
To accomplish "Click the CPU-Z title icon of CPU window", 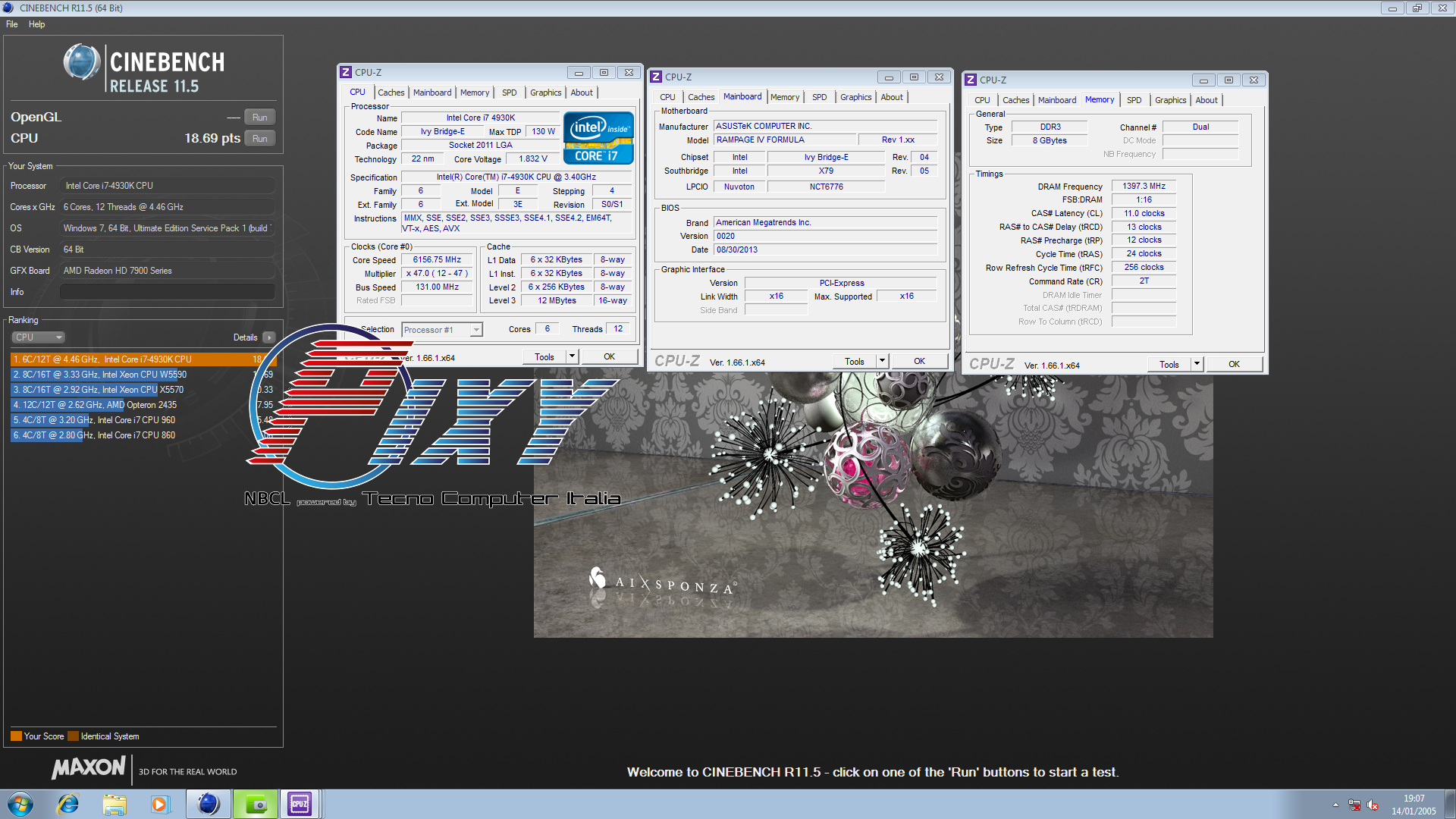I will pos(346,73).
